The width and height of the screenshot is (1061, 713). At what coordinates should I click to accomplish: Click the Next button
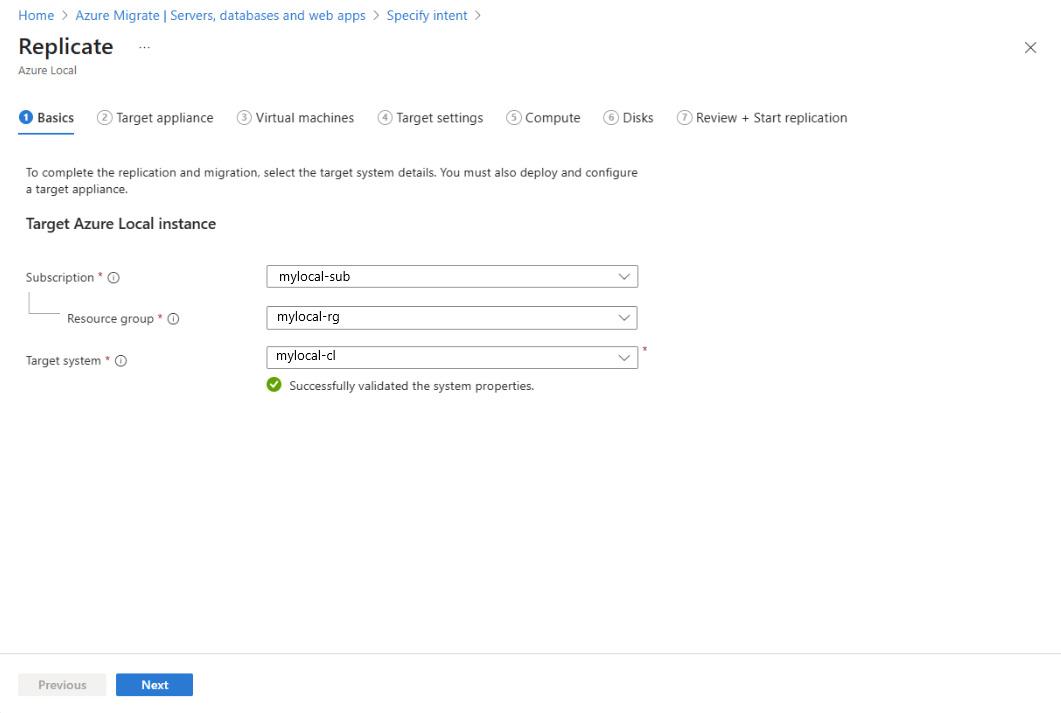[154, 684]
